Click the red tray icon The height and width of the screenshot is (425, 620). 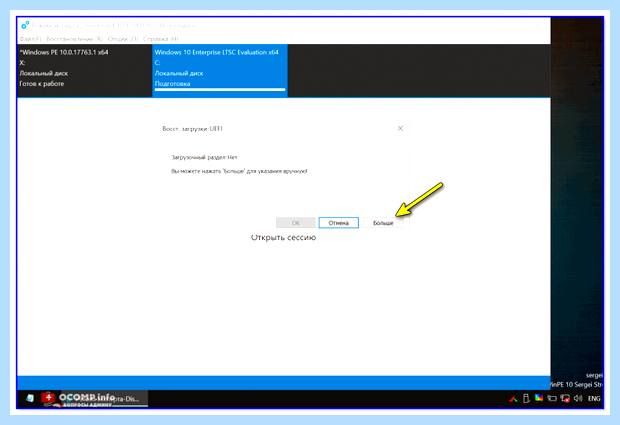[x=513, y=399]
